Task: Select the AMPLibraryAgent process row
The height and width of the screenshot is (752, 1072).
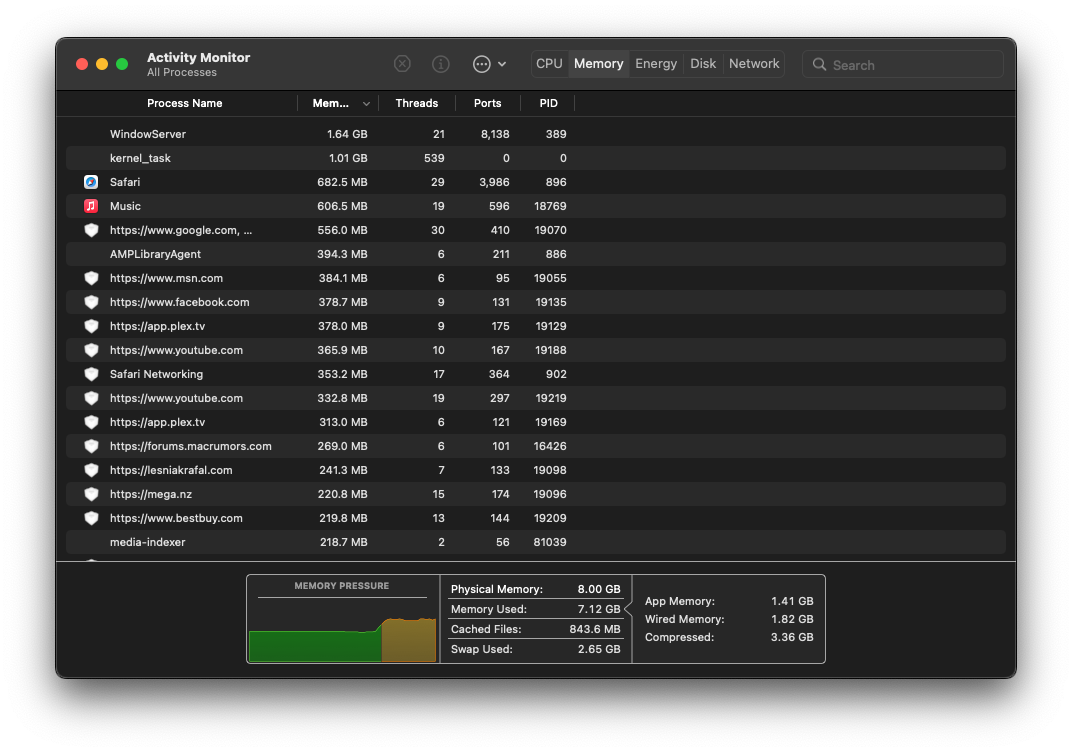Action: [536, 254]
